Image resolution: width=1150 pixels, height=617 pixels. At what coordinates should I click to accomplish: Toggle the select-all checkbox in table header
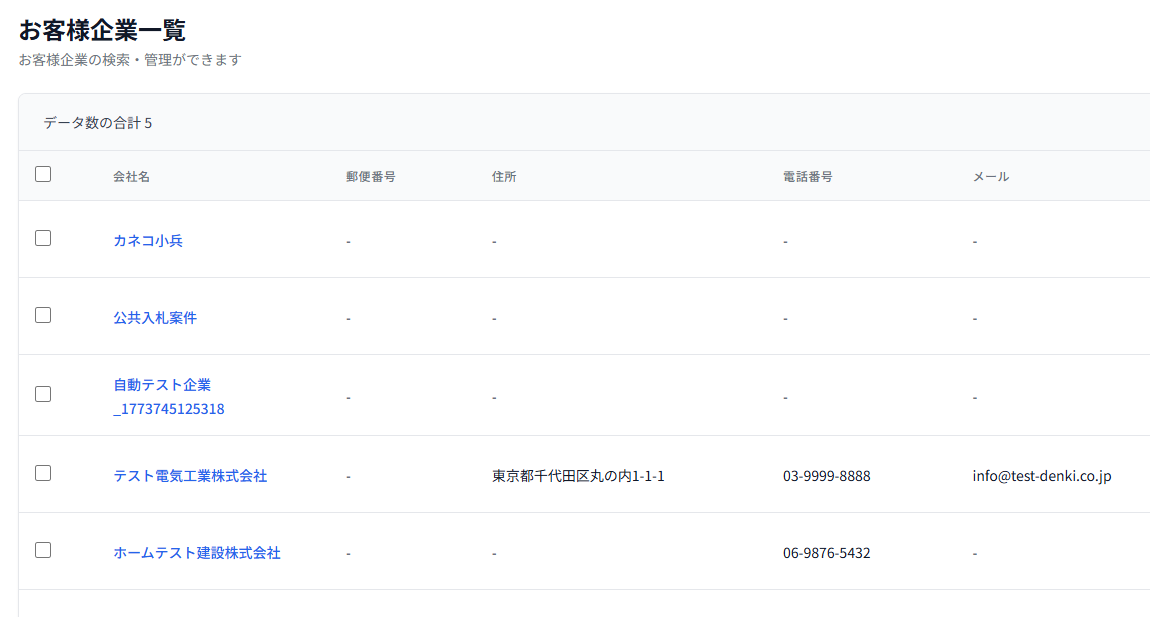tap(43, 174)
